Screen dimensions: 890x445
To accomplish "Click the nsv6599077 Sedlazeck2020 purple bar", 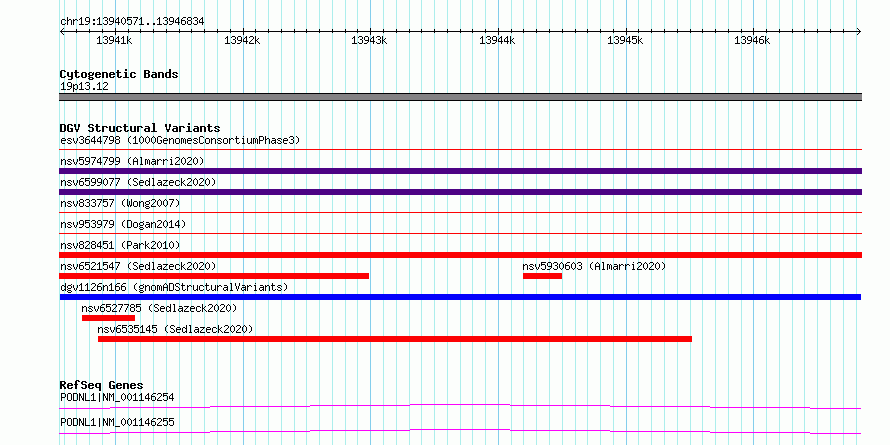I will point(461,192).
